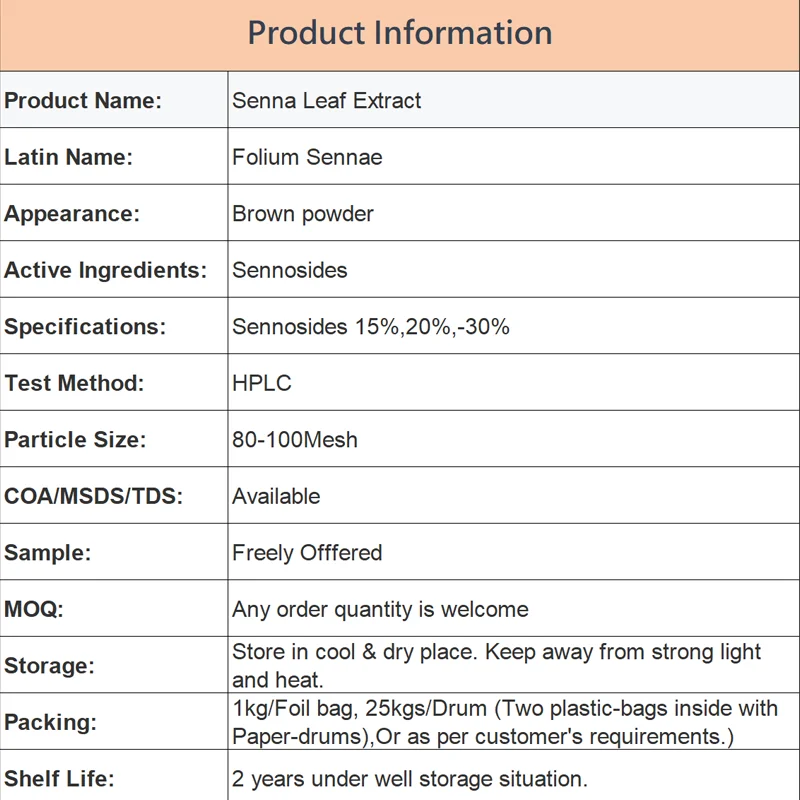800x800 pixels.
Task: Click the 80-100Mesh particle size value
Action: tap(295, 440)
